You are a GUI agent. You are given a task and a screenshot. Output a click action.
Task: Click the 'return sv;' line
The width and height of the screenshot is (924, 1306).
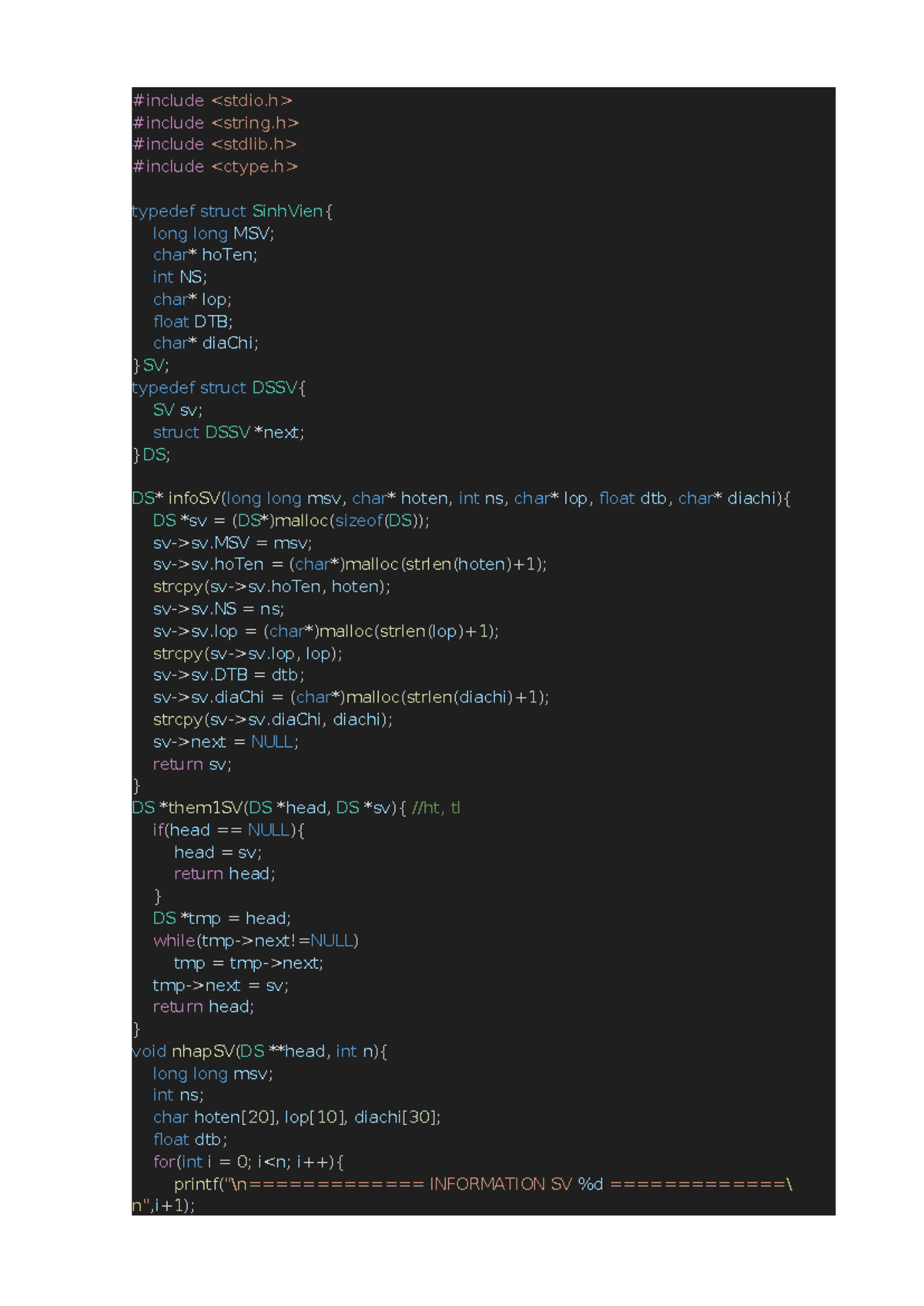(192, 765)
